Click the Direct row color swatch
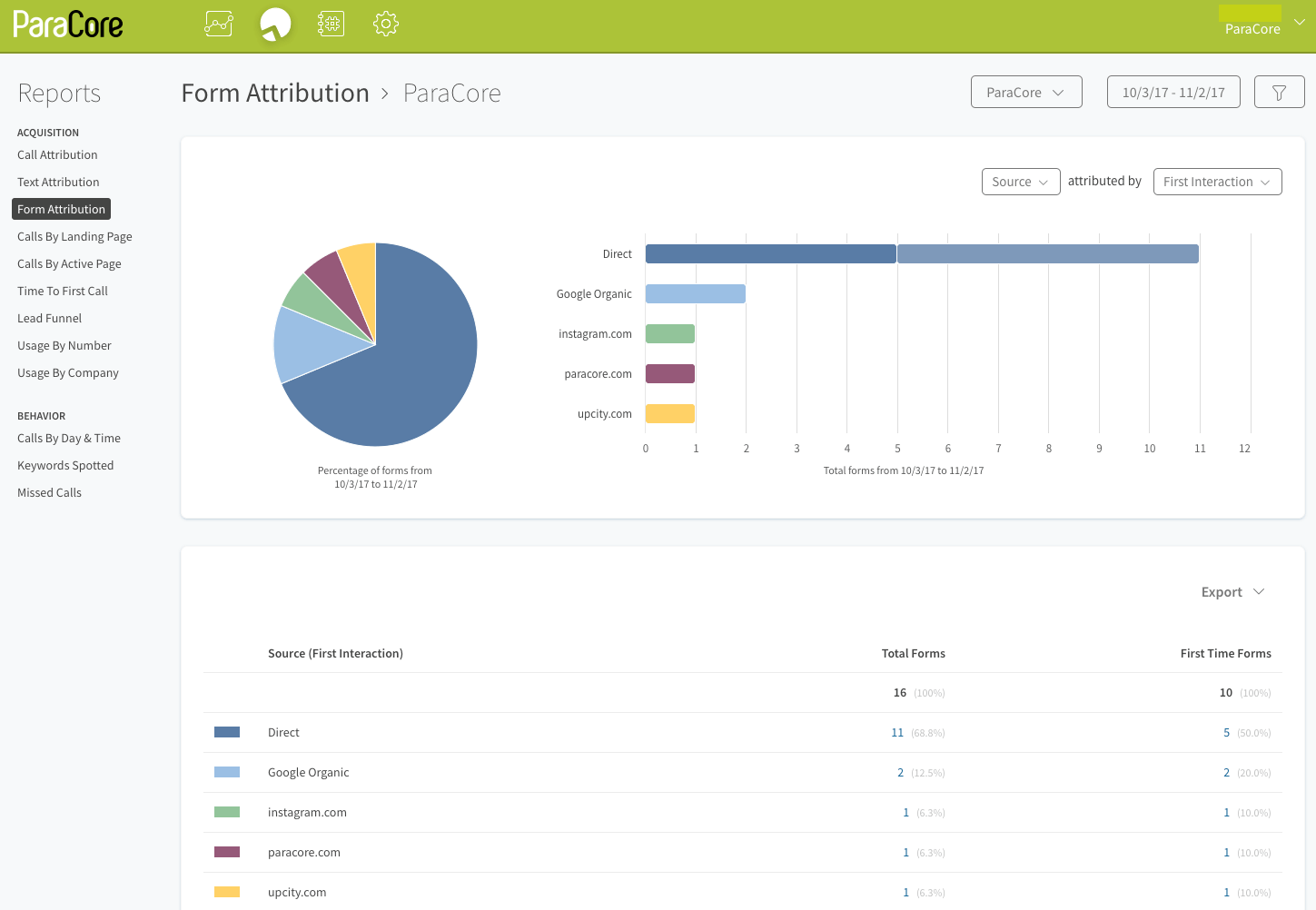This screenshot has width=1316, height=910. pos(227,732)
